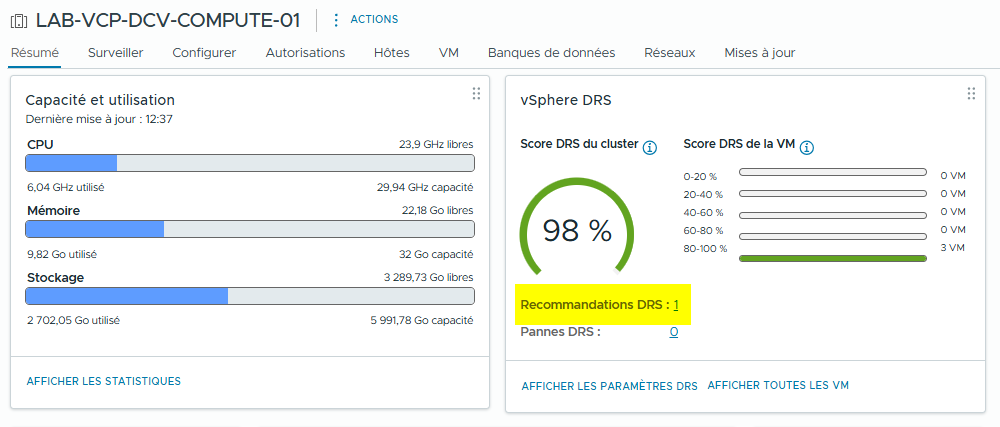Click the '23,9 GHz libres' value

(x=436, y=145)
